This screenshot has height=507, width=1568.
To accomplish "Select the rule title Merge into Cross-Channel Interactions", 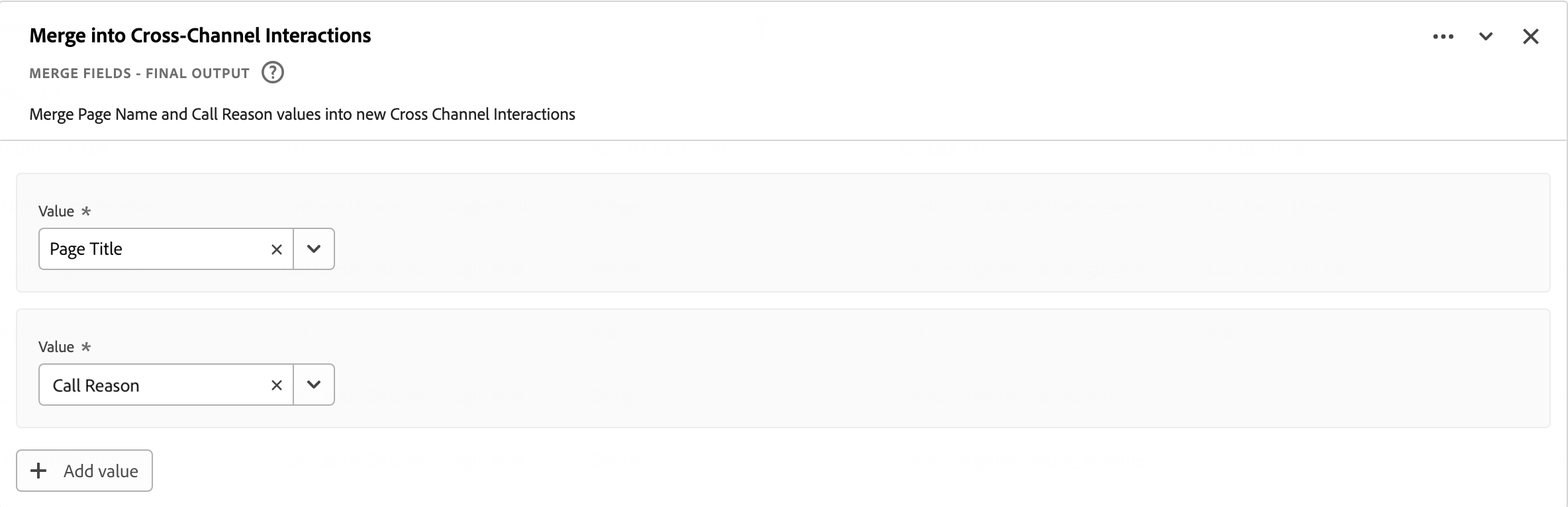I will 200,36.
